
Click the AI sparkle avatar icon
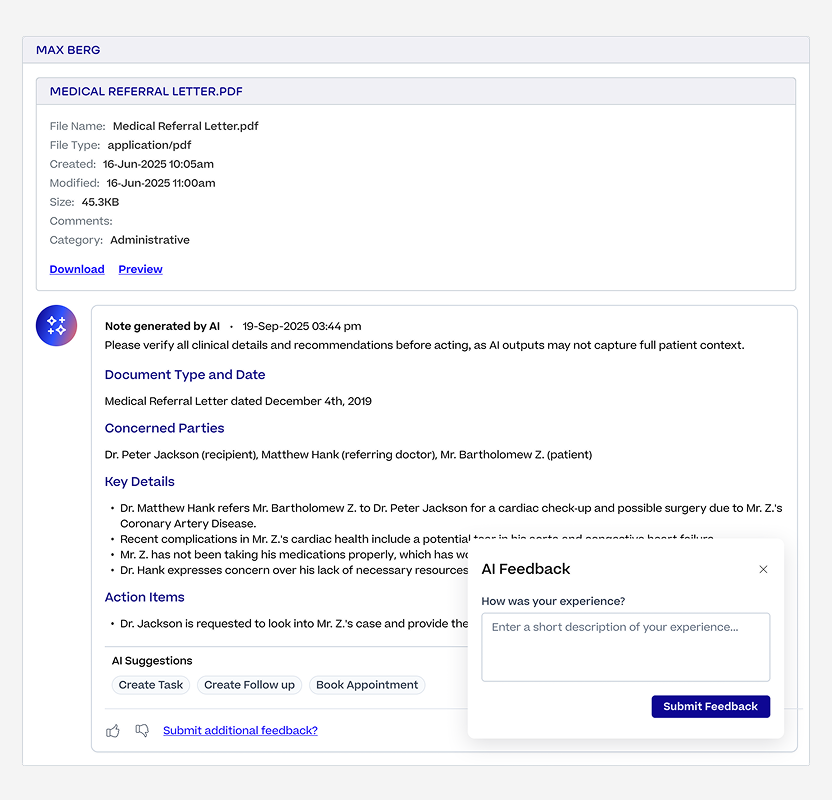tap(56, 325)
